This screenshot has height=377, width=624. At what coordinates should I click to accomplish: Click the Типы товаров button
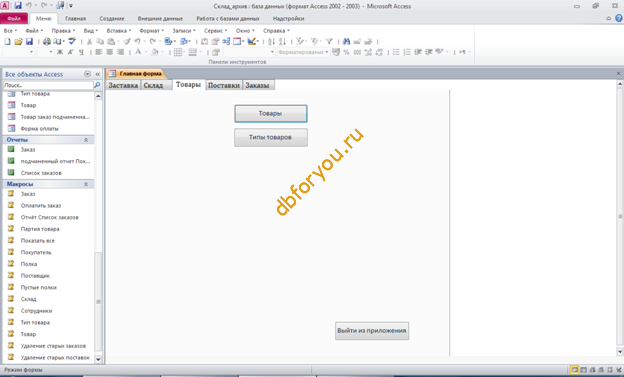pos(271,137)
